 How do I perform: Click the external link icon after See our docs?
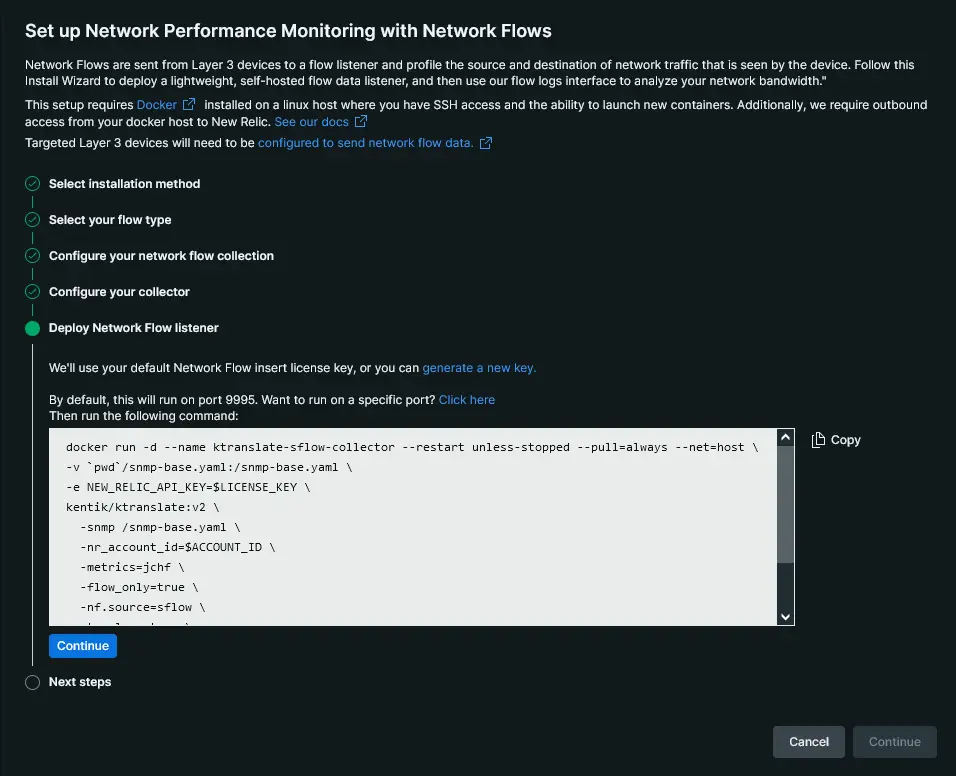[x=361, y=122]
